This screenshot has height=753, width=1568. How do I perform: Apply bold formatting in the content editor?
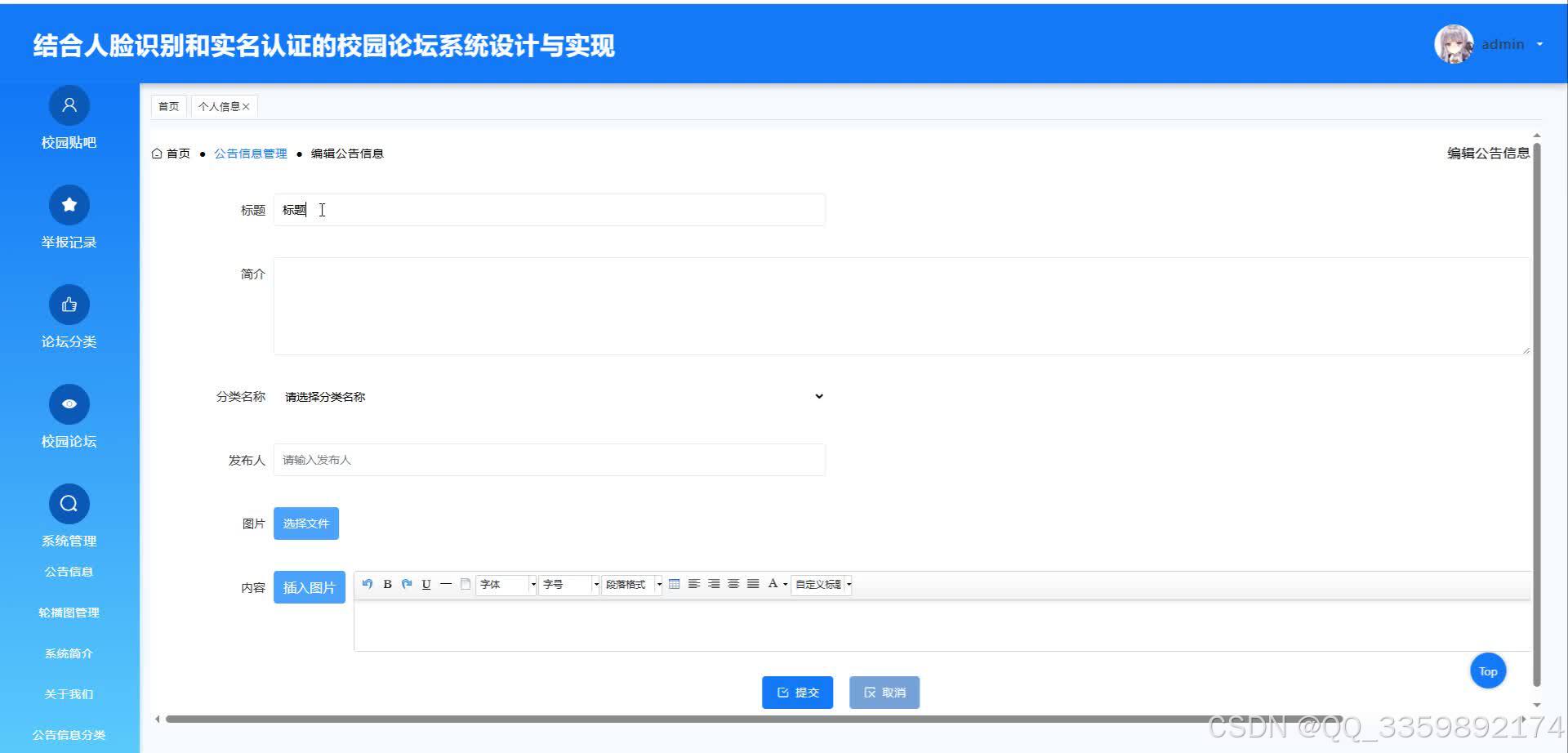387,584
